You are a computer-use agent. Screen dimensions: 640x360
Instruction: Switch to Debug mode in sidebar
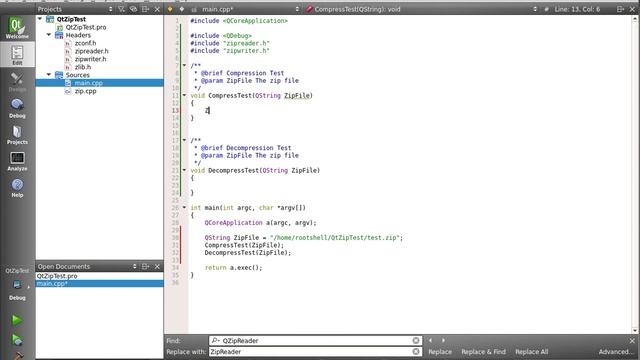pos(17,108)
